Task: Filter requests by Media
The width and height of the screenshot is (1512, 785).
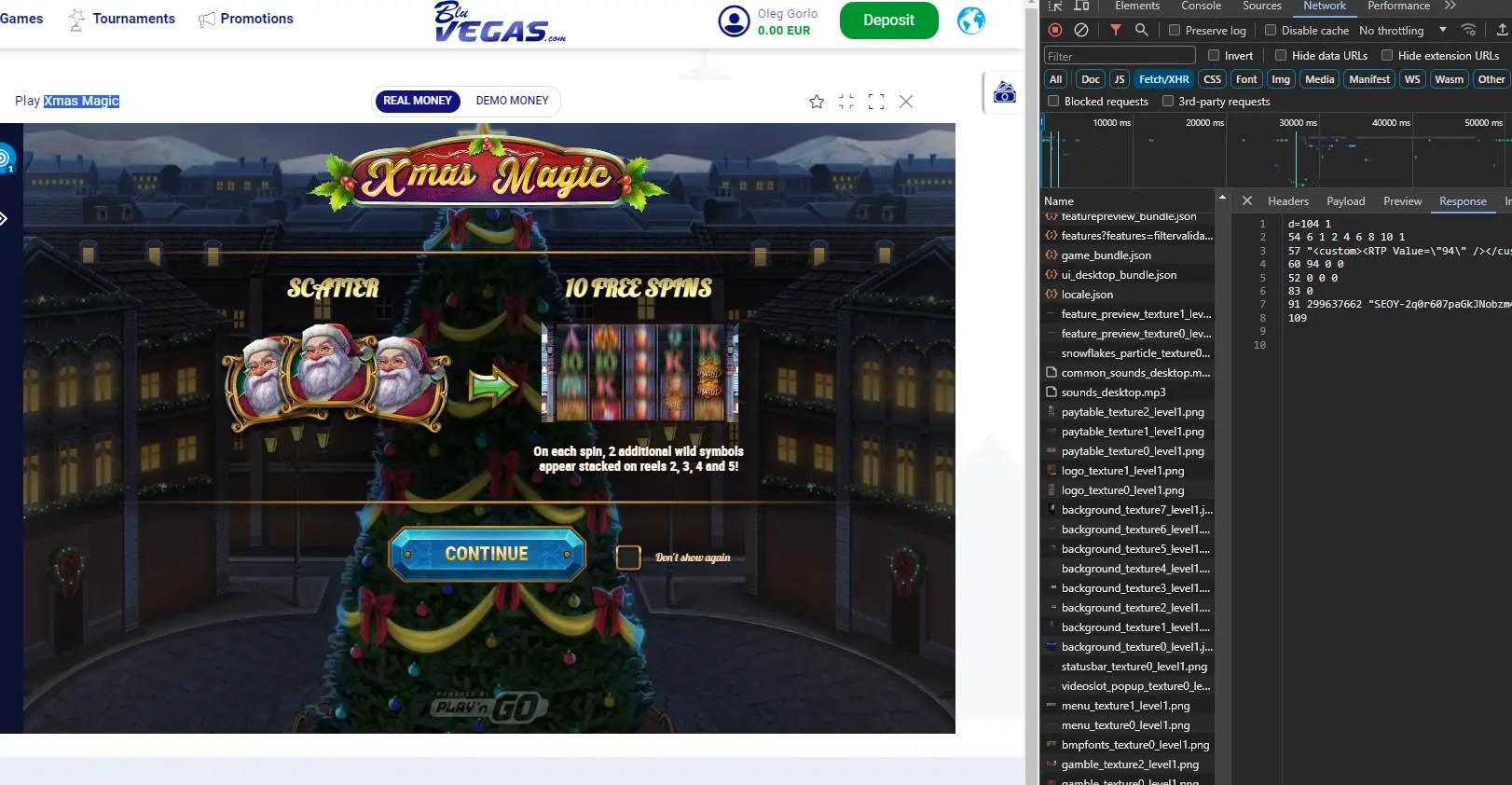Action: click(1319, 79)
